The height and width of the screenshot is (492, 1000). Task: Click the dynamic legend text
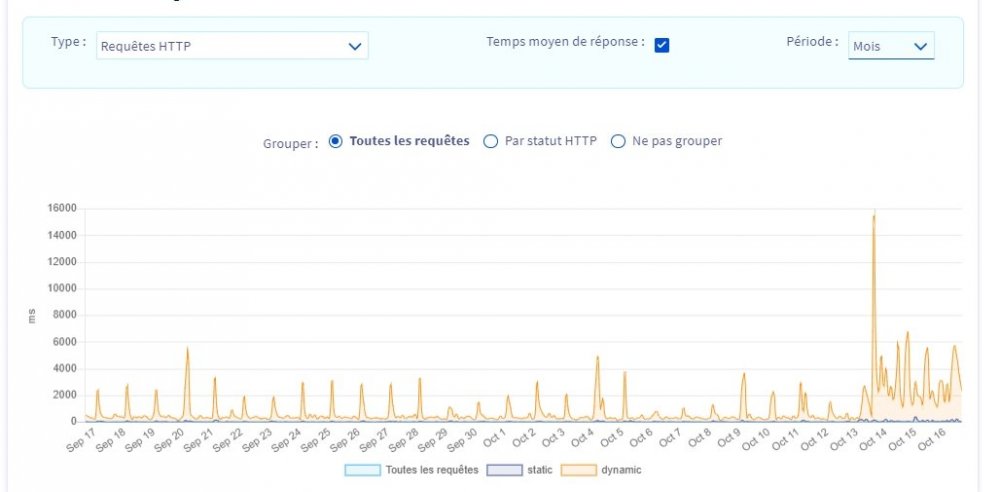pyautogui.click(x=621, y=470)
